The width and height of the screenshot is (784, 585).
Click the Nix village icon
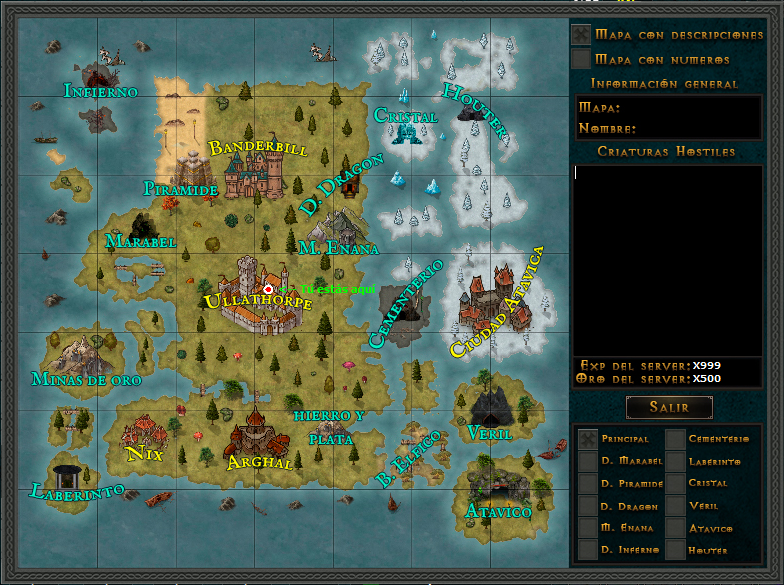click(x=142, y=434)
